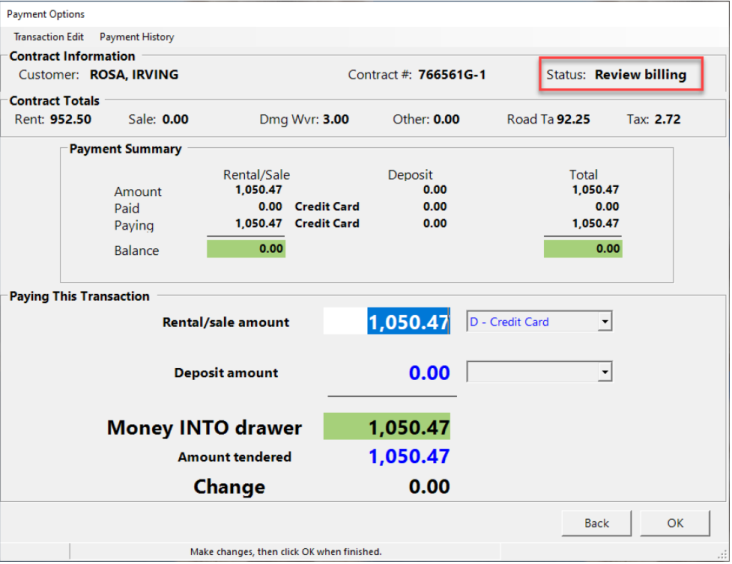The width and height of the screenshot is (732, 564).
Task: Click the Tax value 2.72
Action: click(x=667, y=120)
